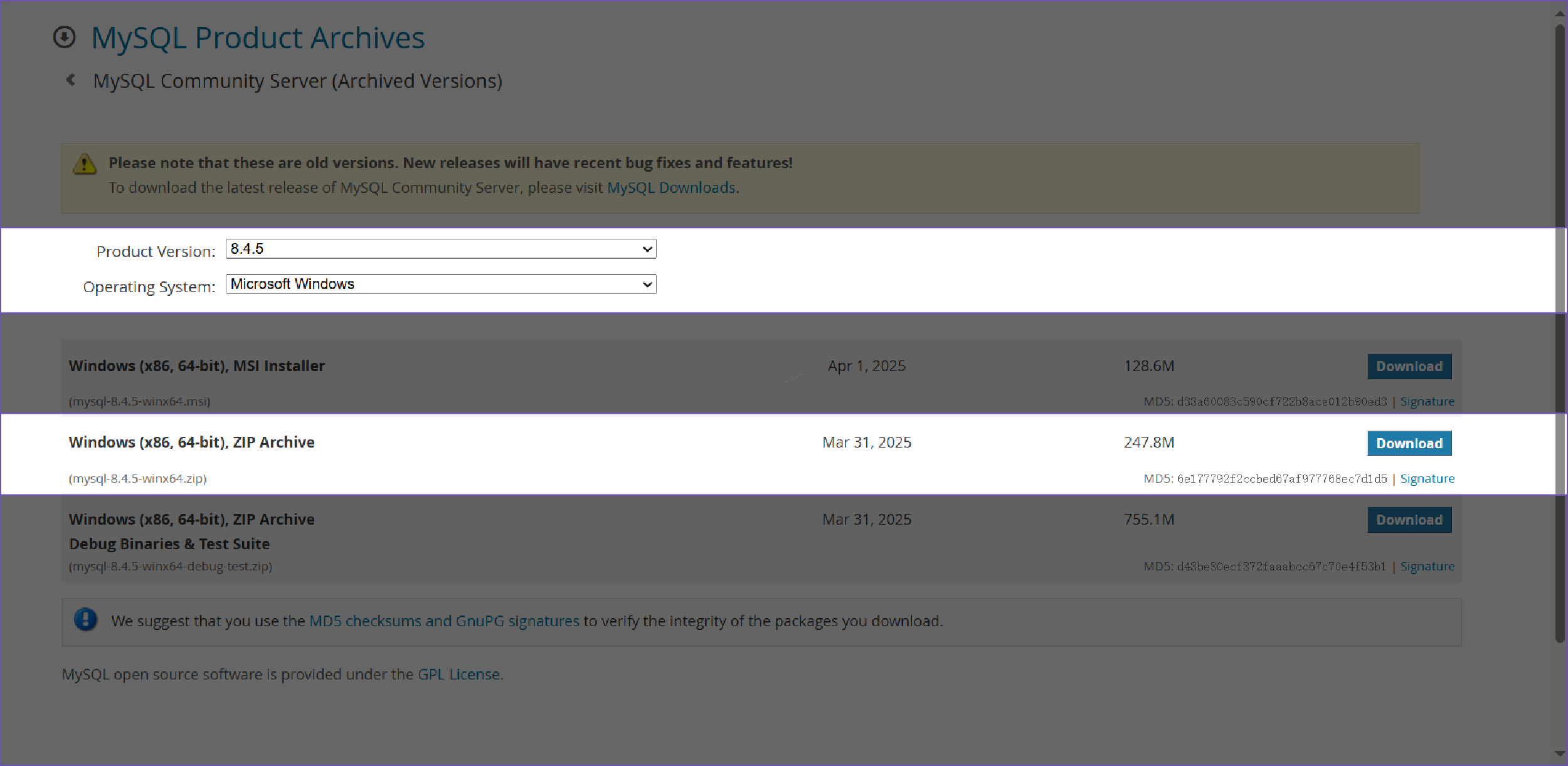Click the MySQL Product Archives heading
Viewport: 1568px width, 766px height.
tap(258, 38)
